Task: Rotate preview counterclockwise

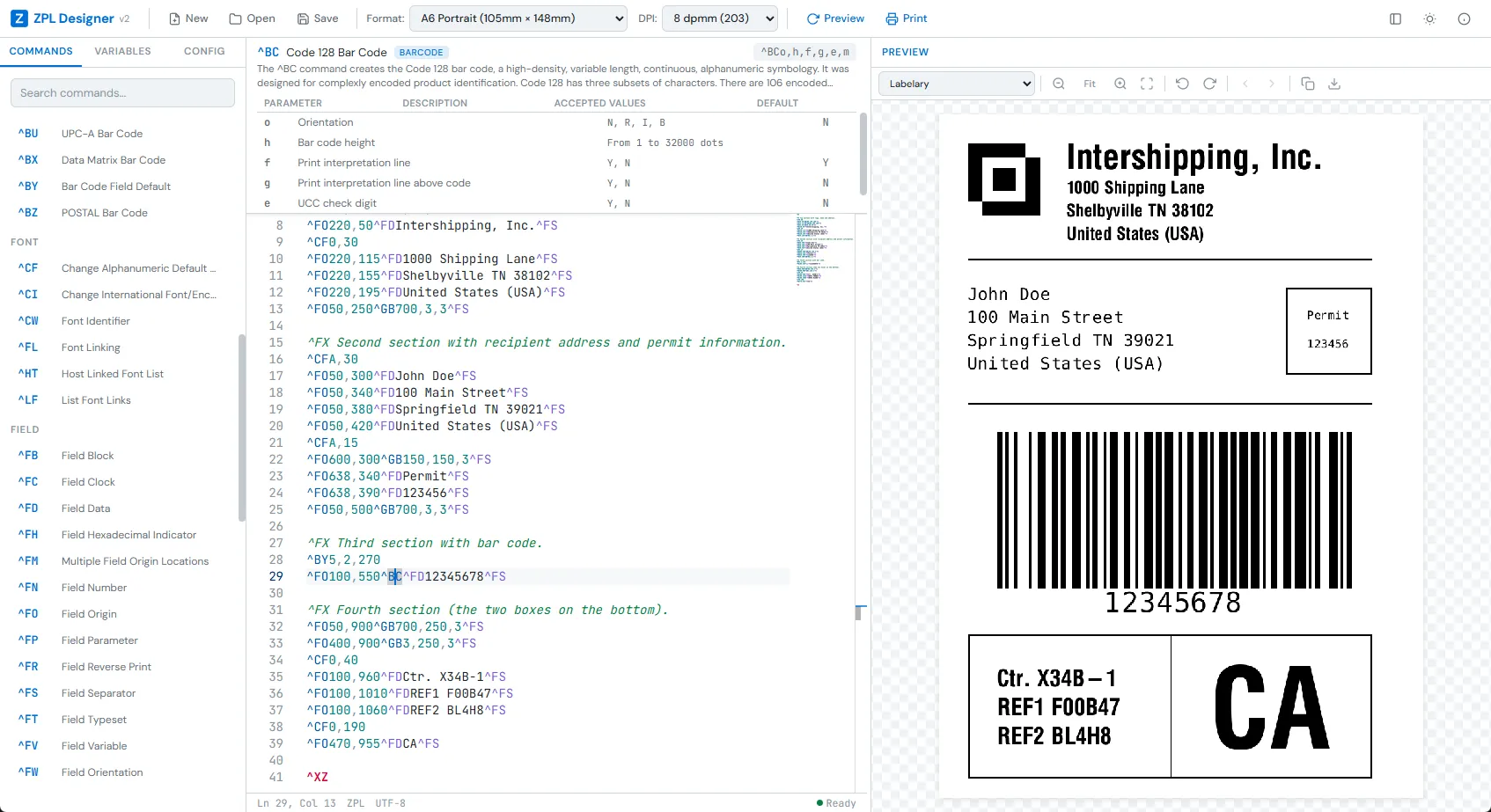Action: 1182,84
